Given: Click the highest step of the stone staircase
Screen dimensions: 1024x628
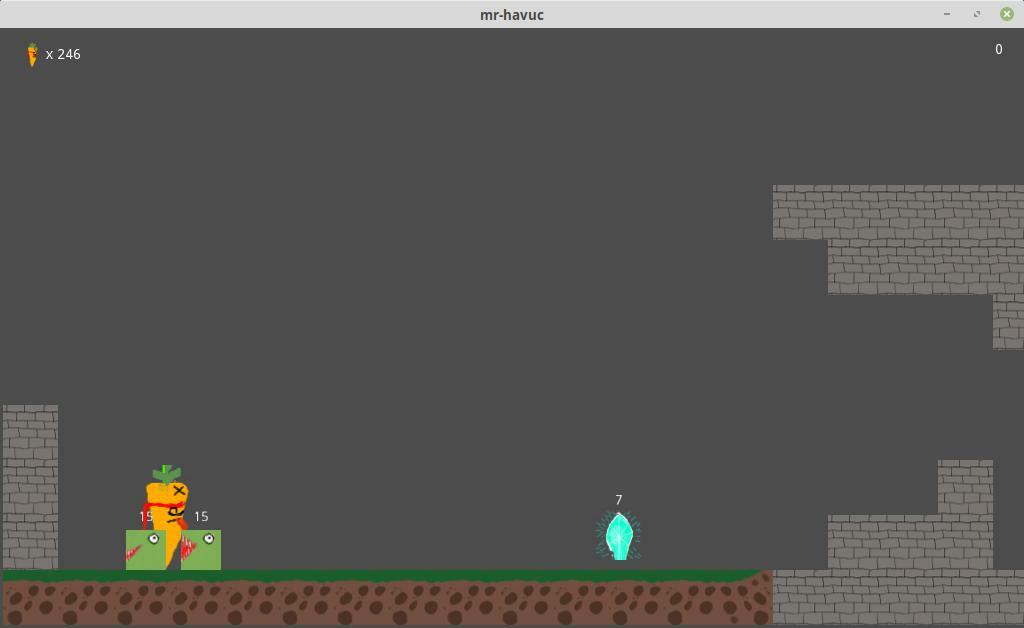Looking at the screenshot, I should (965, 486).
